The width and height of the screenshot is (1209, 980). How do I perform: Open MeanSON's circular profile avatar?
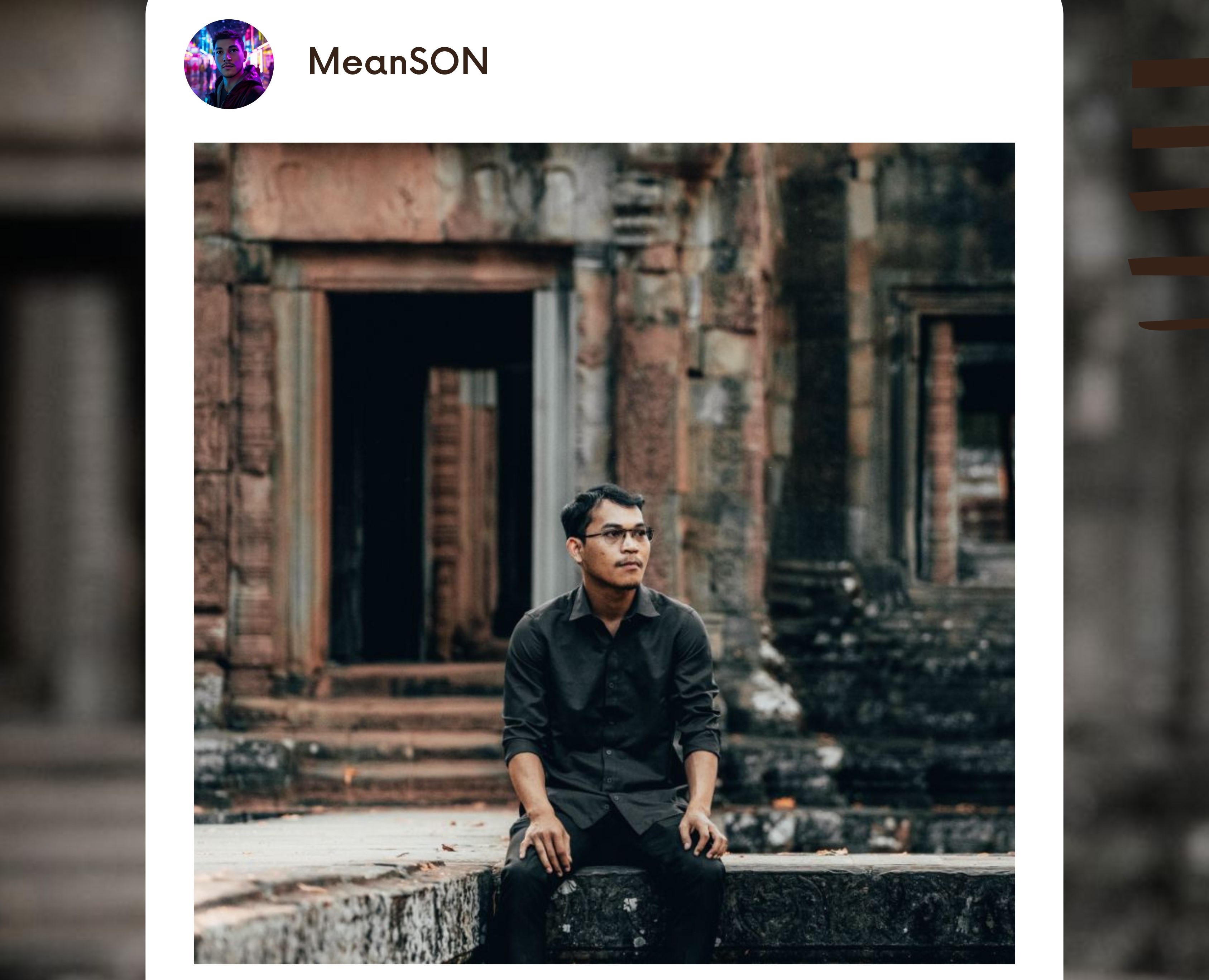[229, 64]
